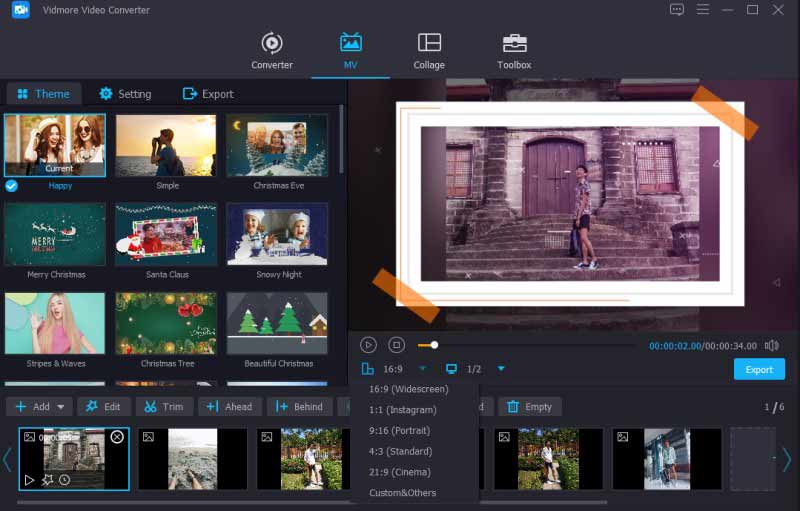Click the Trim scissors tool
Screen dimensions: 800x511
click(163, 407)
